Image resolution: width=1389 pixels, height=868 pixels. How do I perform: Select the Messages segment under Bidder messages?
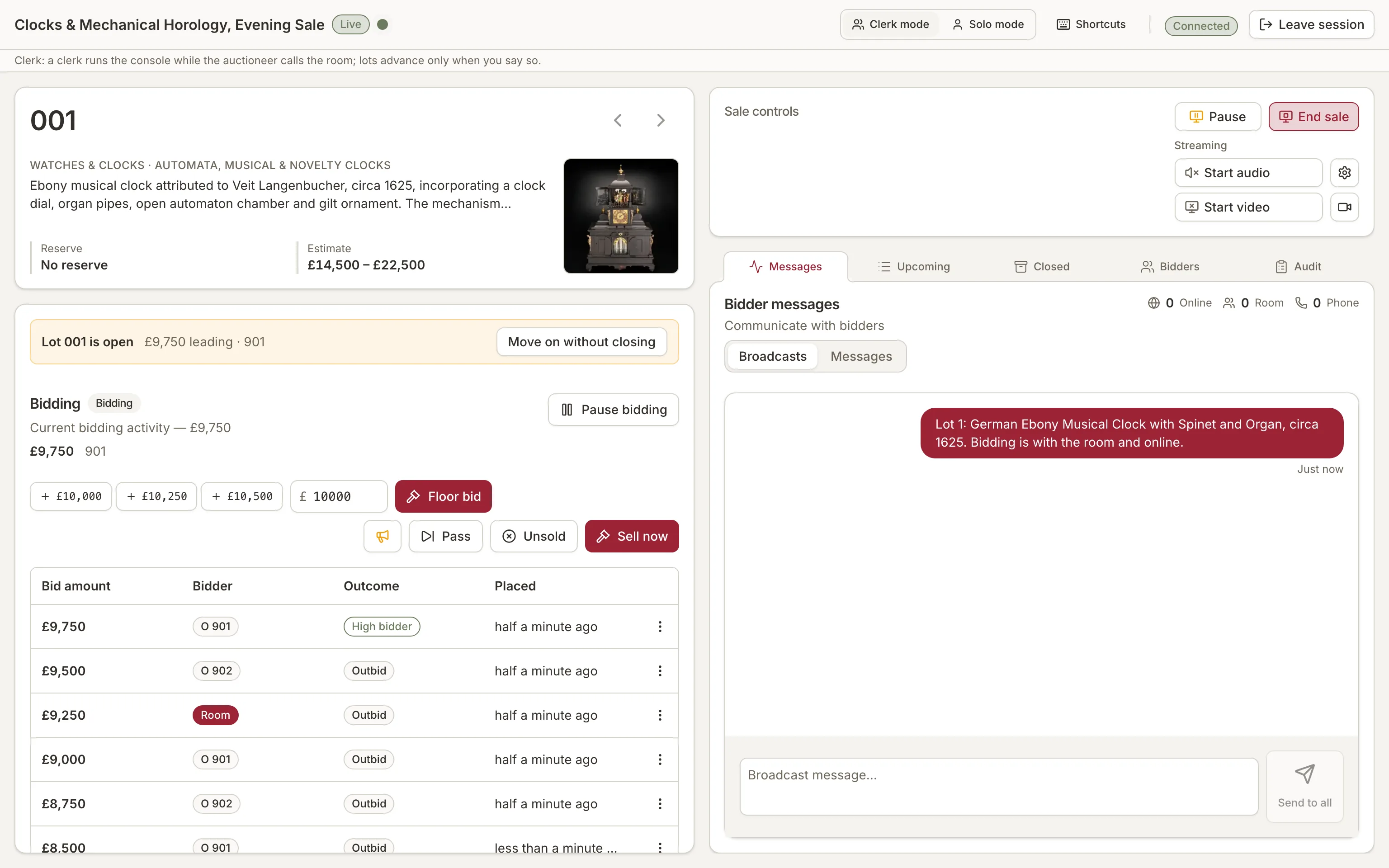point(861,357)
